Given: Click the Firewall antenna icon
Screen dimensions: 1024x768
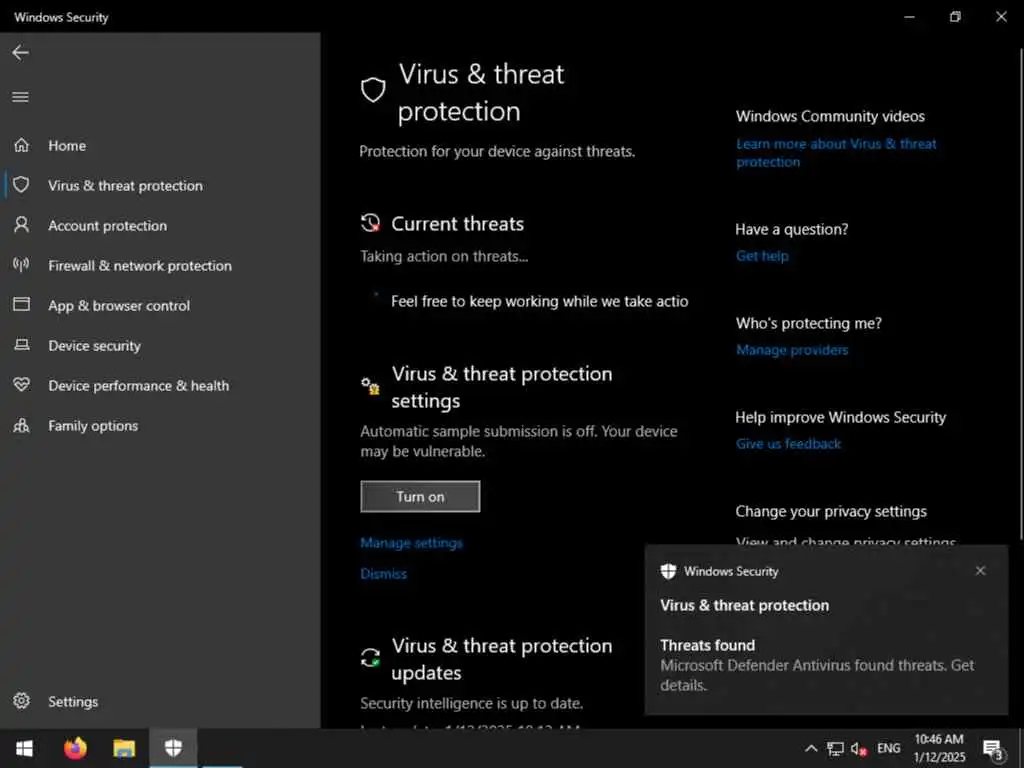Looking at the screenshot, I should pyautogui.click(x=21, y=264).
